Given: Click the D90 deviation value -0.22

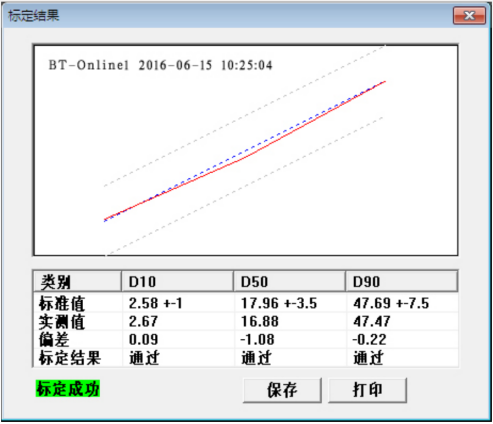Looking at the screenshot, I should tap(369, 340).
